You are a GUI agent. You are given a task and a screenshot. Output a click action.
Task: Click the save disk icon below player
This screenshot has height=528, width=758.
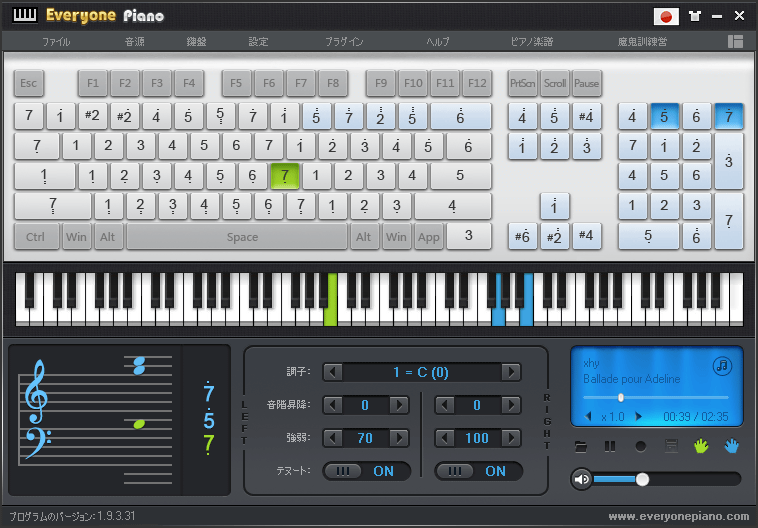tap(671, 446)
